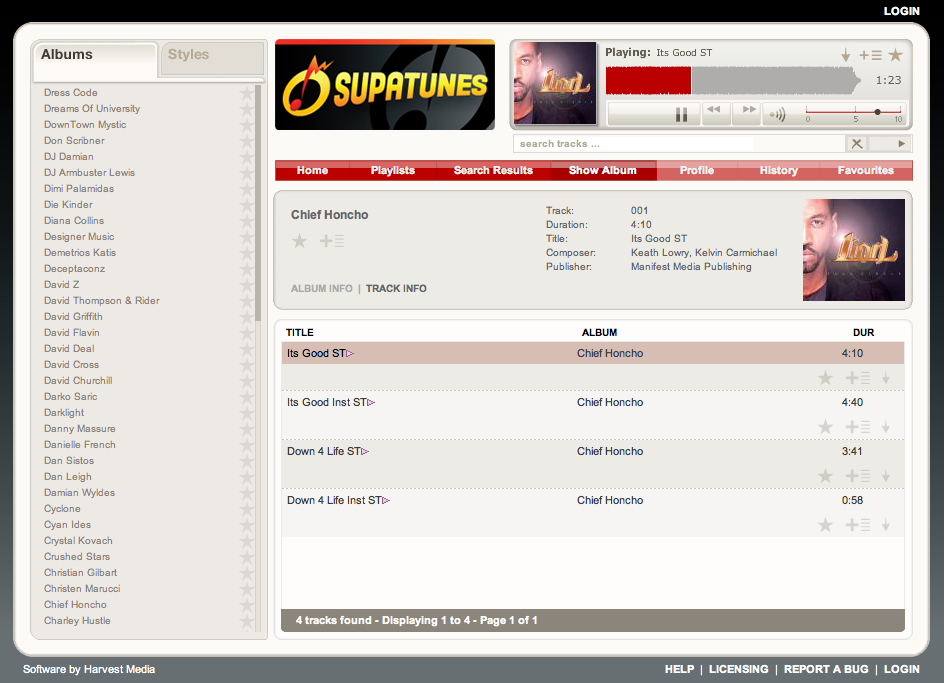This screenshot has width=944, height=683.
Task: Favourite the playing track in player header
Action: pyautogui.click(x=895, y=55)
